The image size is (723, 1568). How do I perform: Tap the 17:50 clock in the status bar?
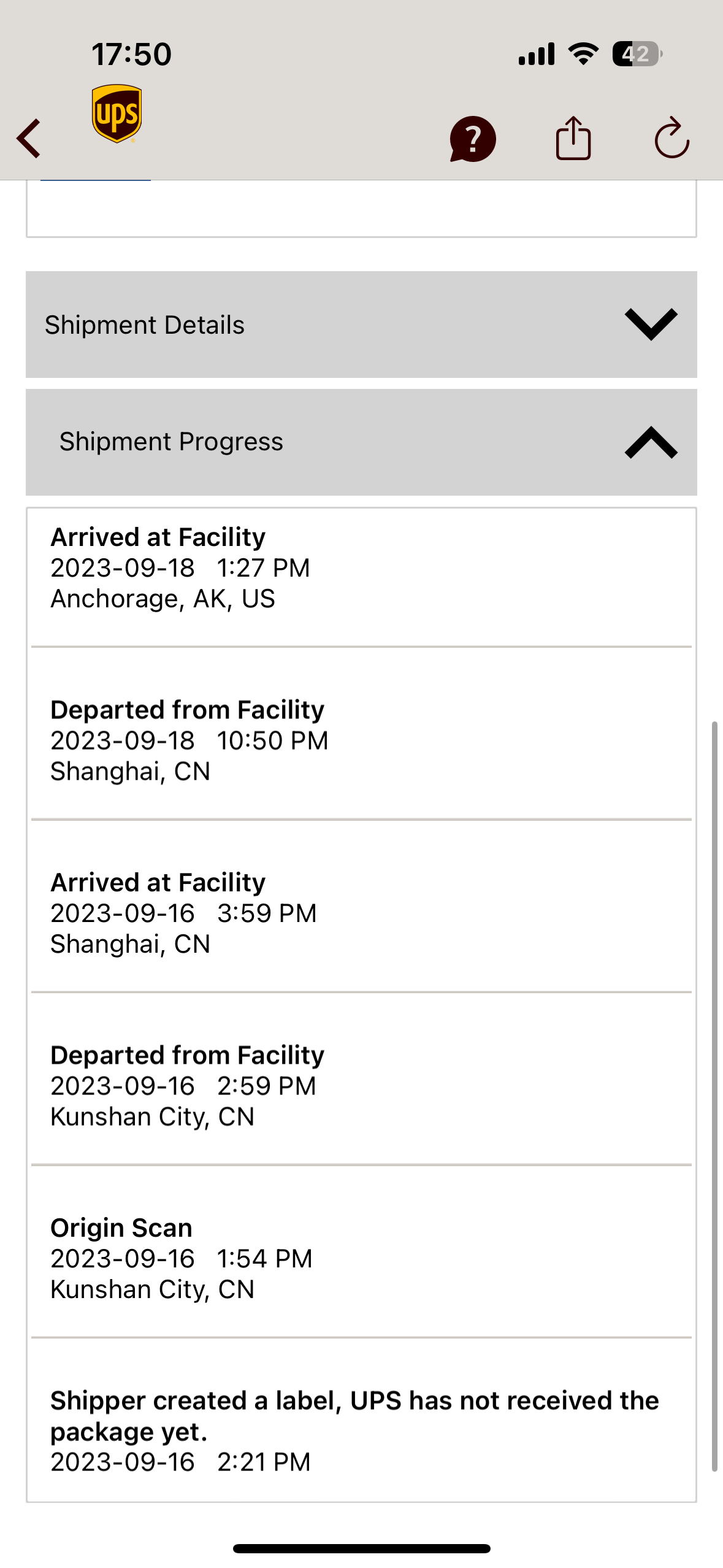pyautogui.click(x=132, y=54)
